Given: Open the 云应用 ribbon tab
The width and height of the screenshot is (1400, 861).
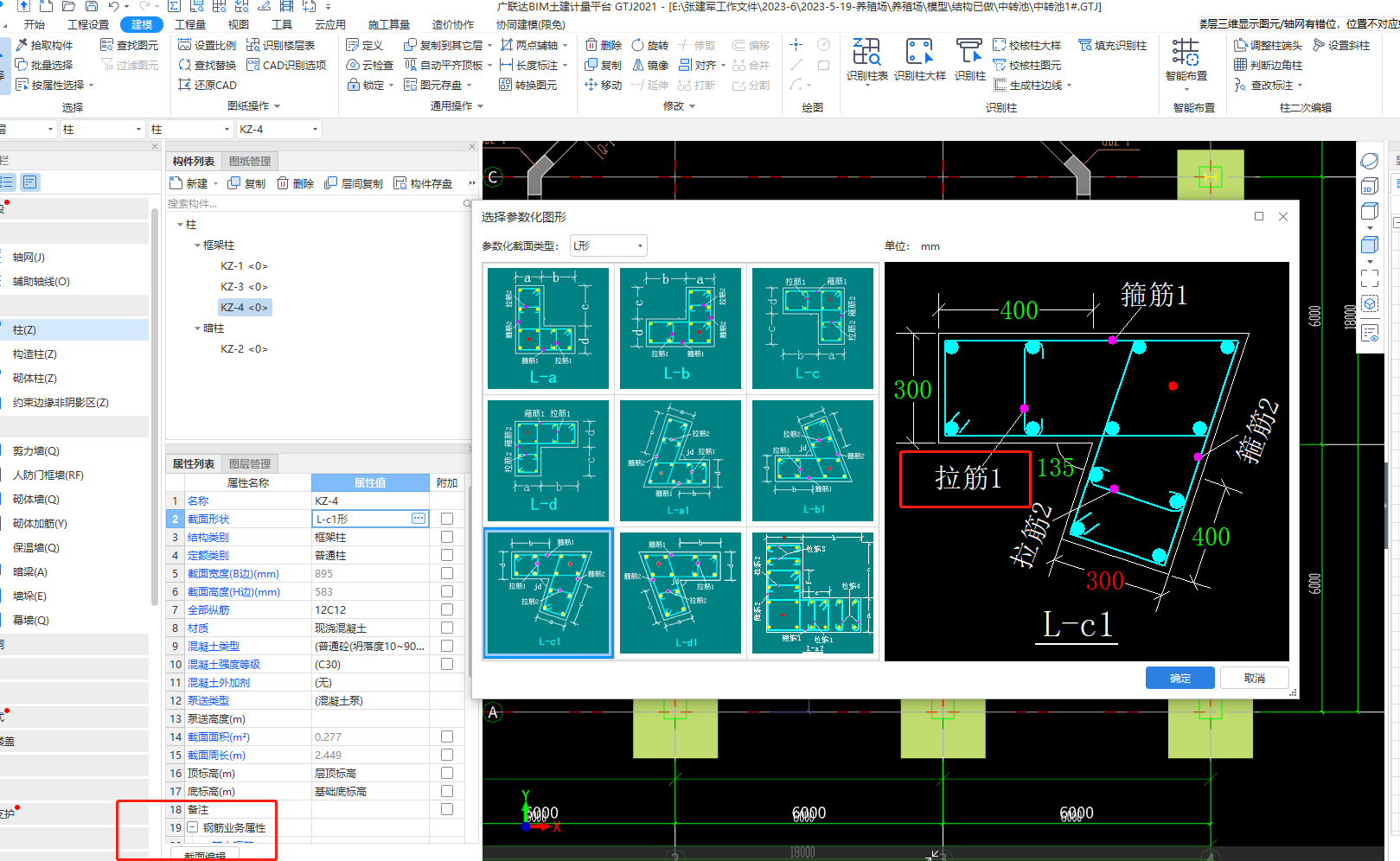Looking at the screenshot, I should coord(330,24).
